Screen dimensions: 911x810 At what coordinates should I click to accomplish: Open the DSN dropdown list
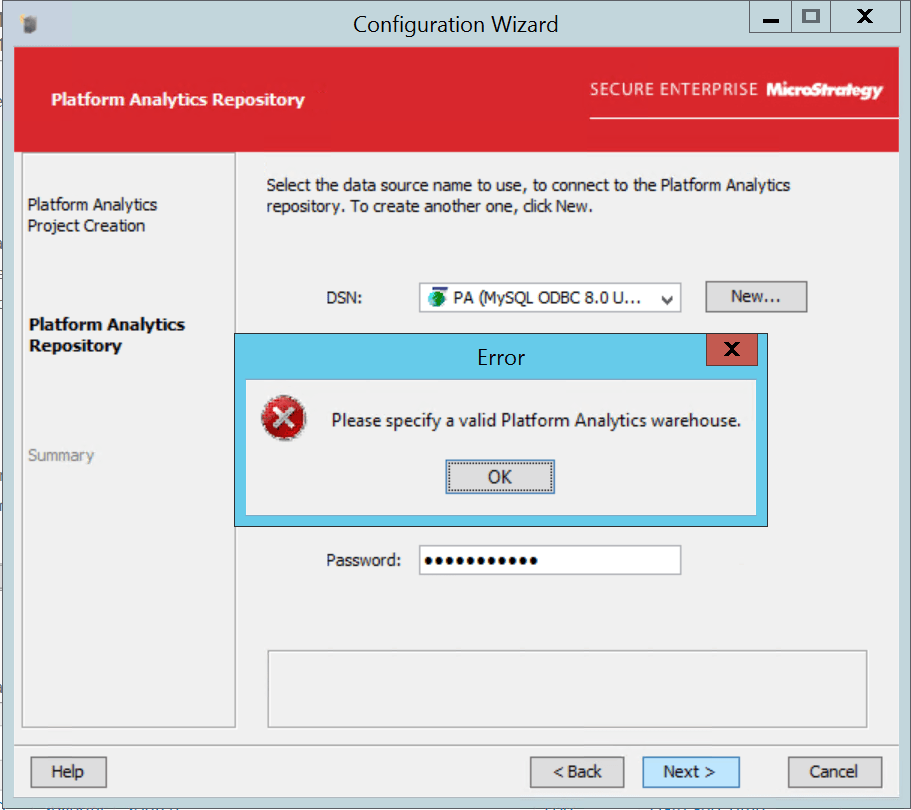[x=667, y=299]
